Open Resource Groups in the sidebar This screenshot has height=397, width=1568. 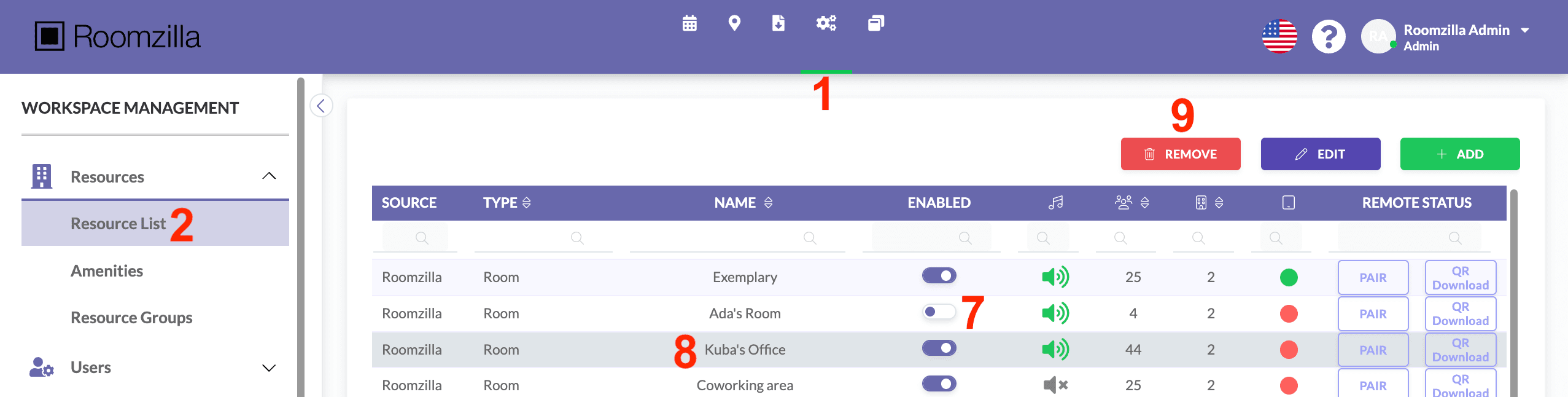coord(131,318)
